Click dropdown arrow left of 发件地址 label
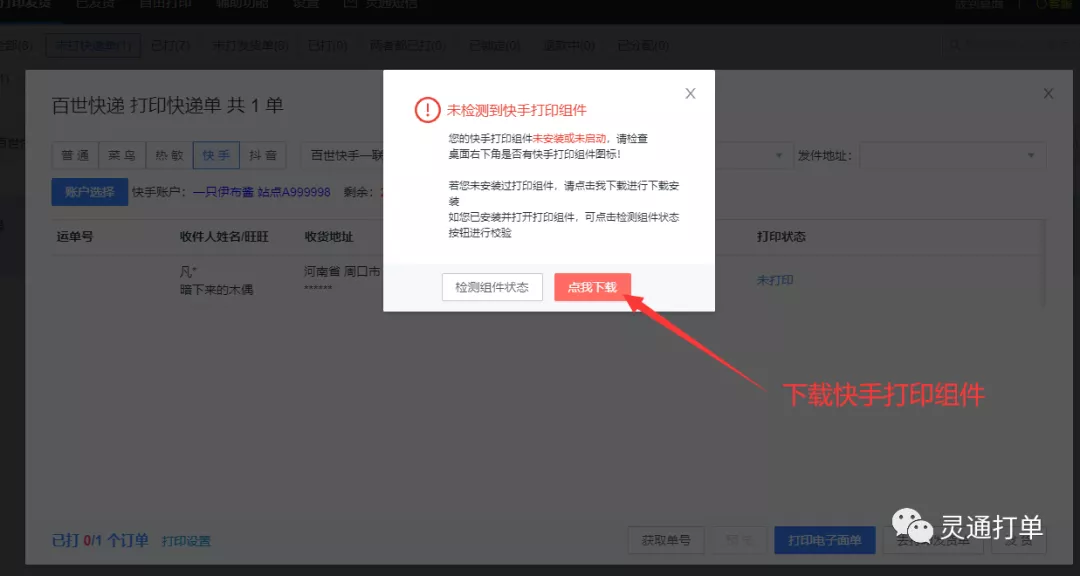Screen dimensions: 1080x576 coord(779,156)
